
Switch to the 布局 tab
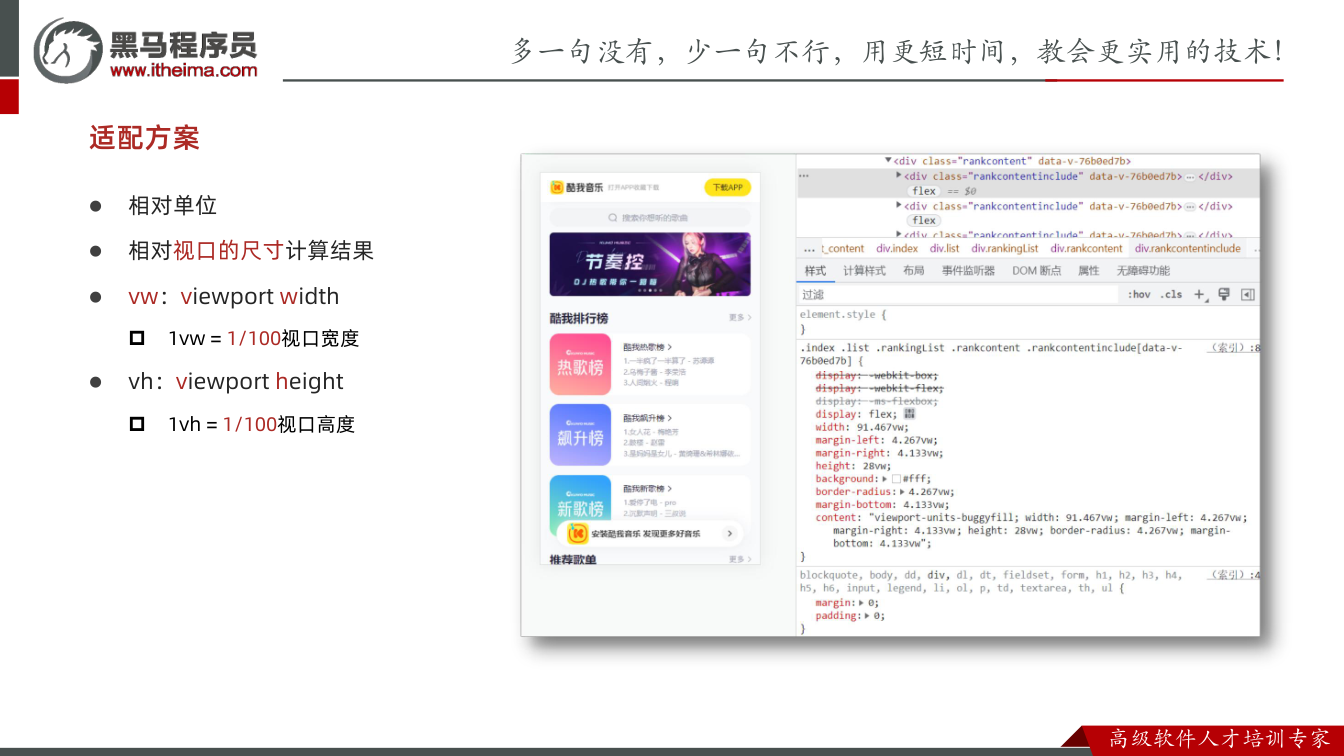click(x=913, y=271)
